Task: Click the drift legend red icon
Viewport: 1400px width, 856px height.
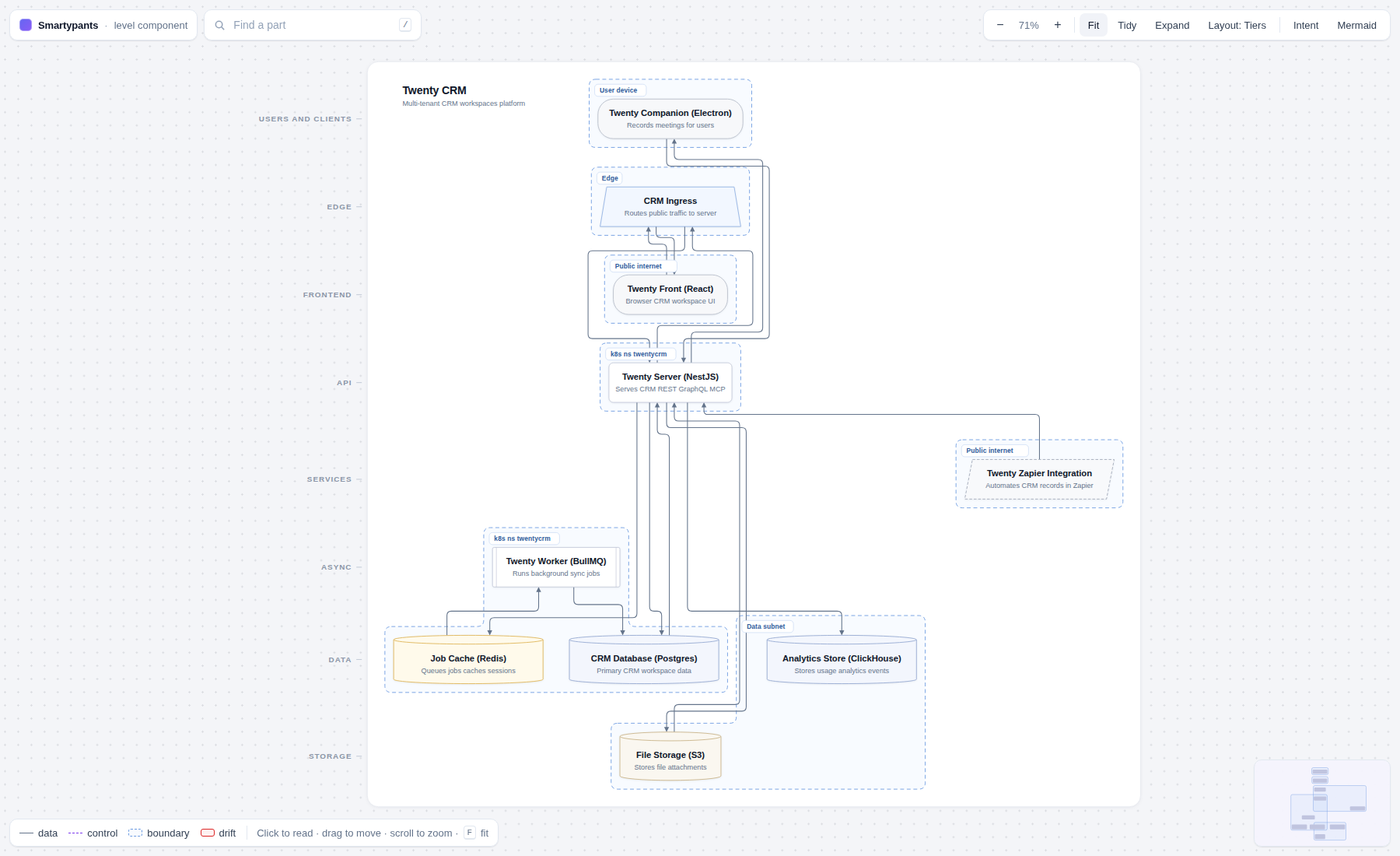Action: pyautogui.click(x=208, y=833)
